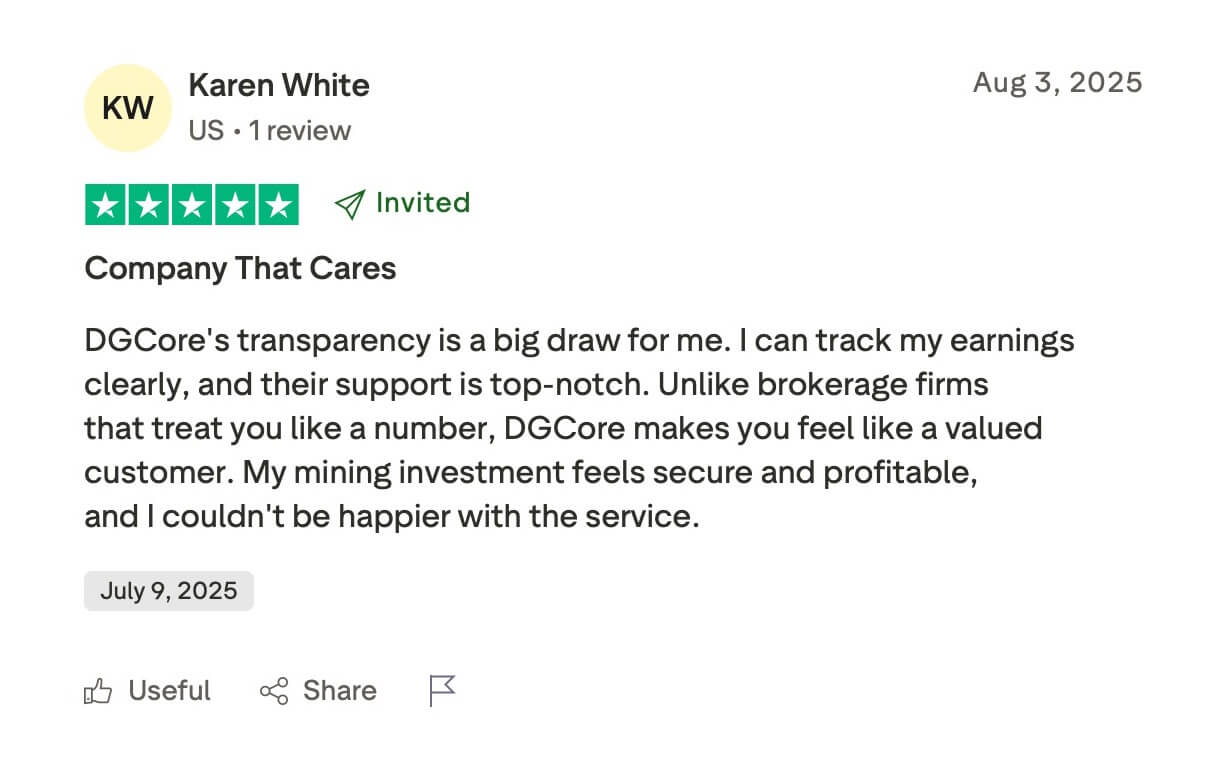Click the green Invited label
The width and height of the screenshot is (1216, 766).
[422, 203]
